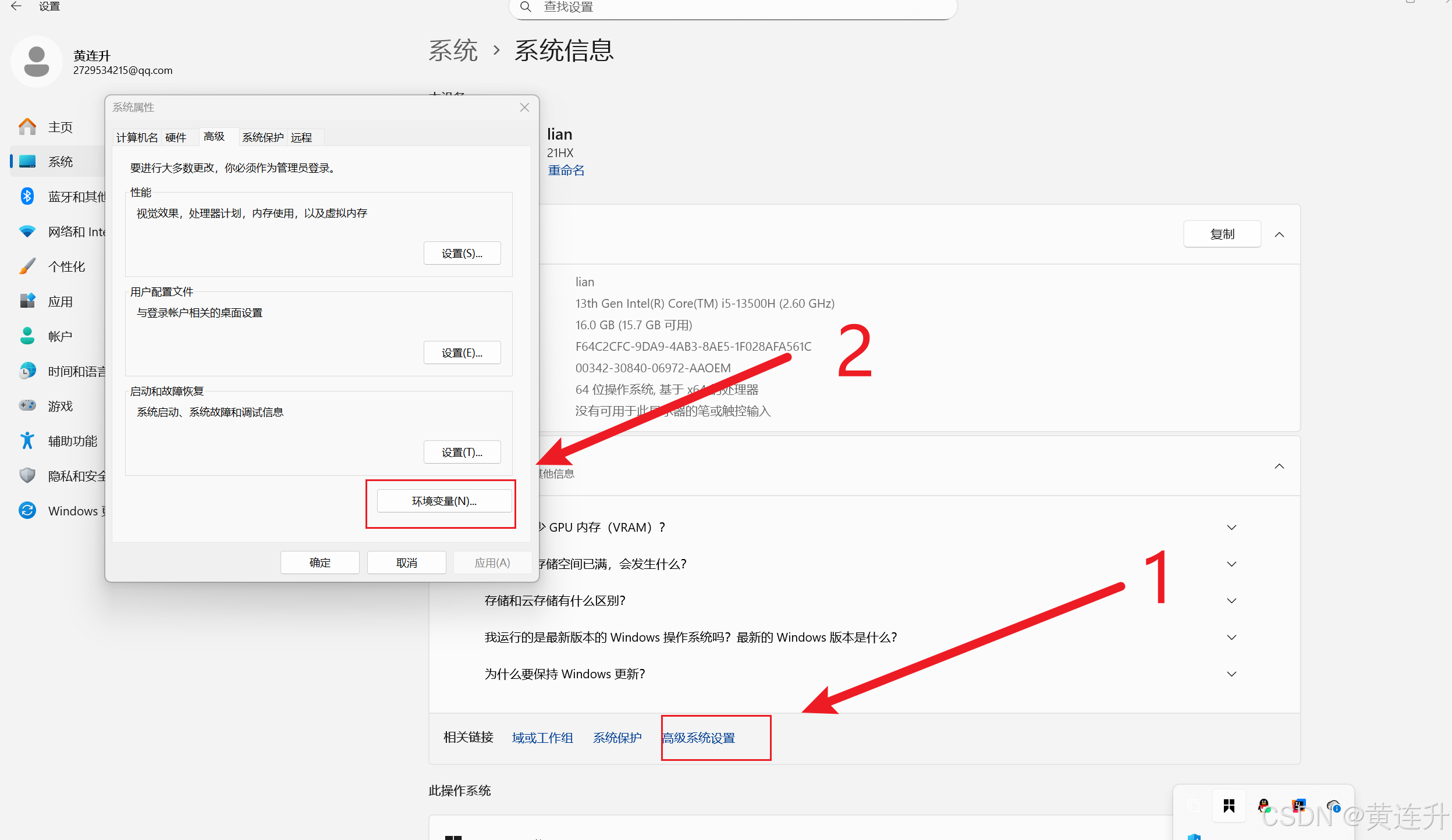Click the 重命名 link under lian
This screenshot has width=1452, height=840.
tap(566, 170)
